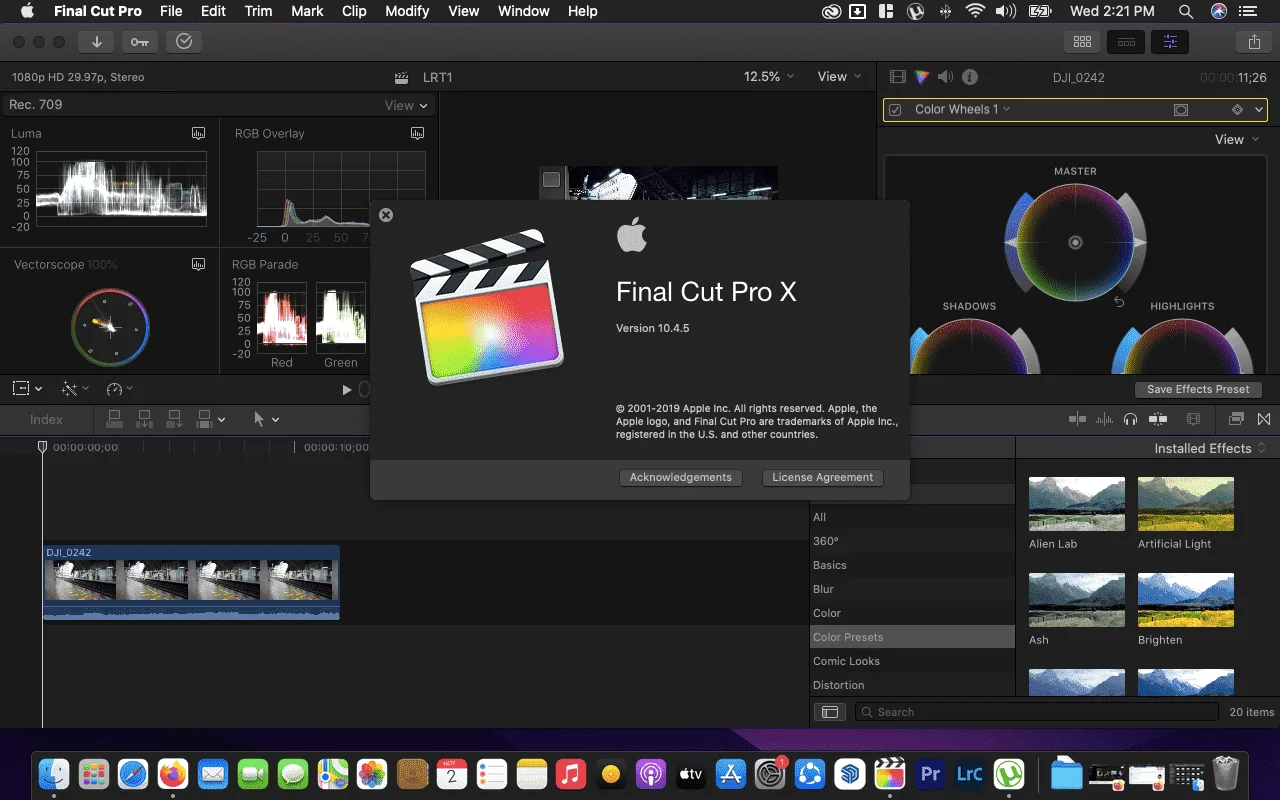Select the Color Presets effects category
This screenshot has height=800, width=1280.
click(x=912, y=637)
